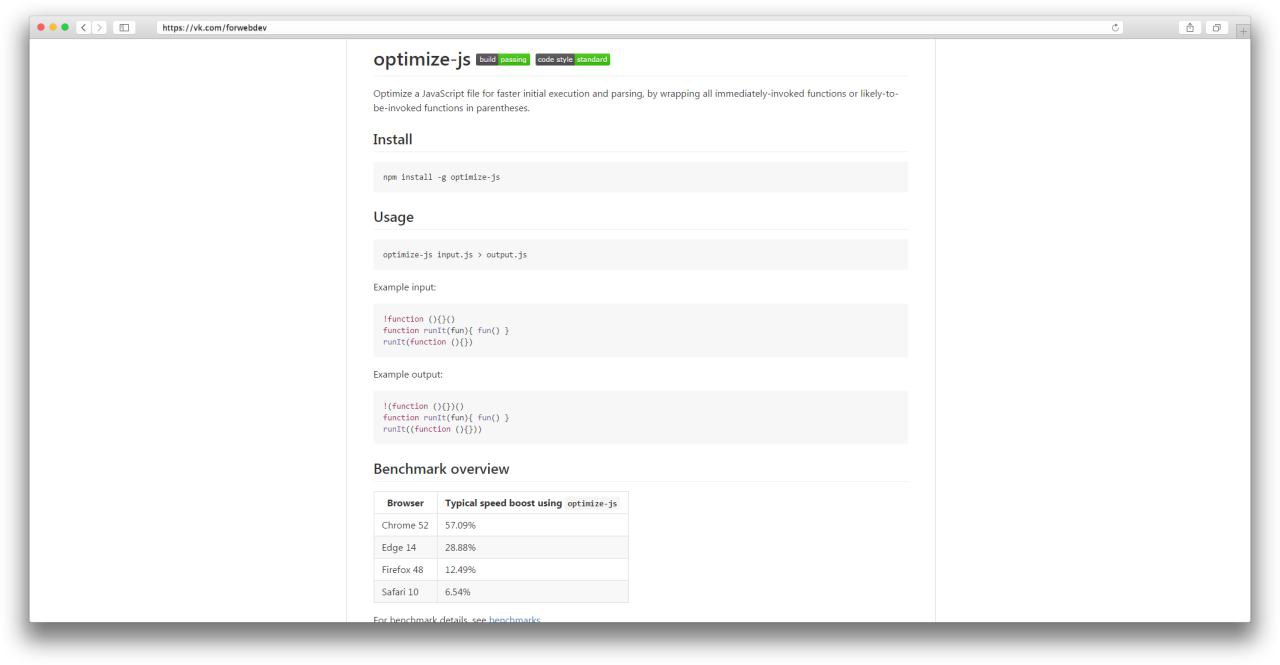Click the optimize-js page title
1280x665 pixels.
422,59
